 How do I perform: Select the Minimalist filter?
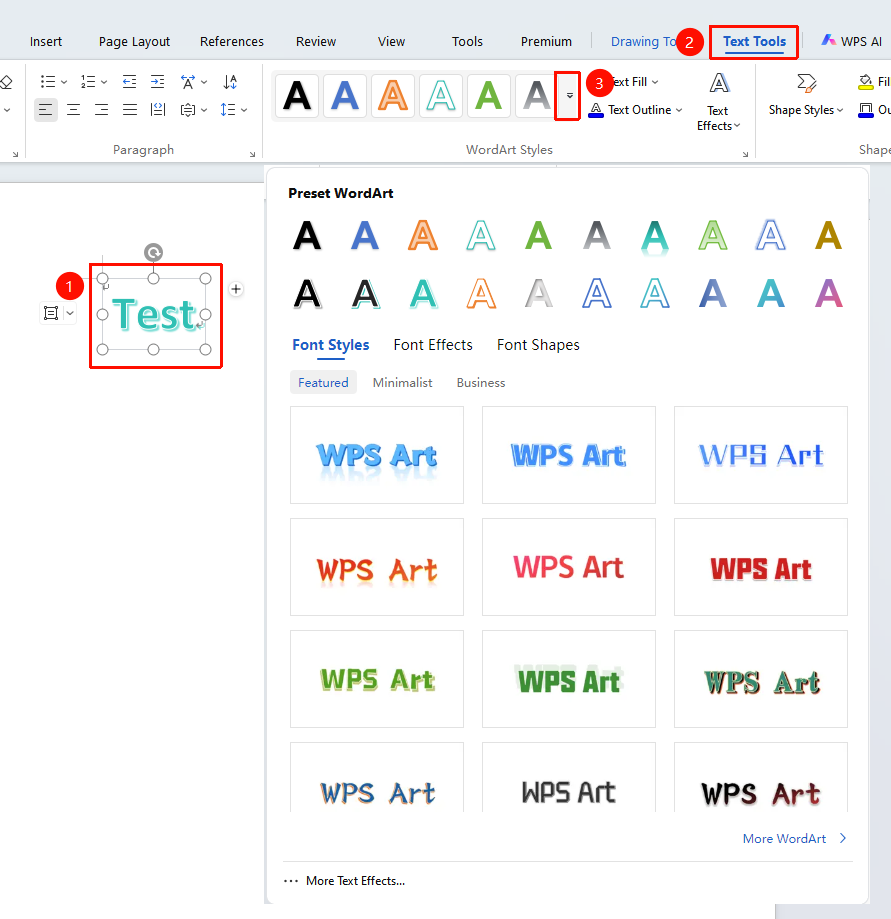(x=403, y=383)
